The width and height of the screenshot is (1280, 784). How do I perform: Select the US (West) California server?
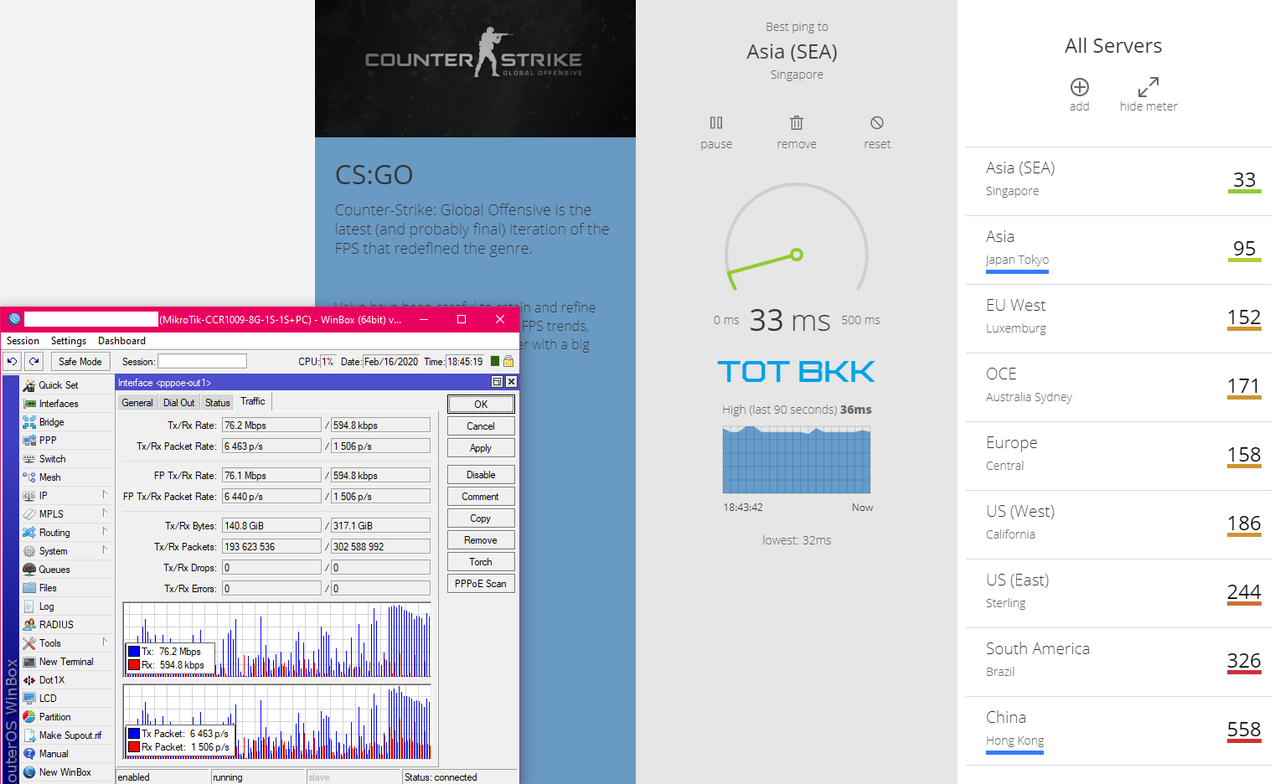pyautogui.click(x=1118, y=525)
